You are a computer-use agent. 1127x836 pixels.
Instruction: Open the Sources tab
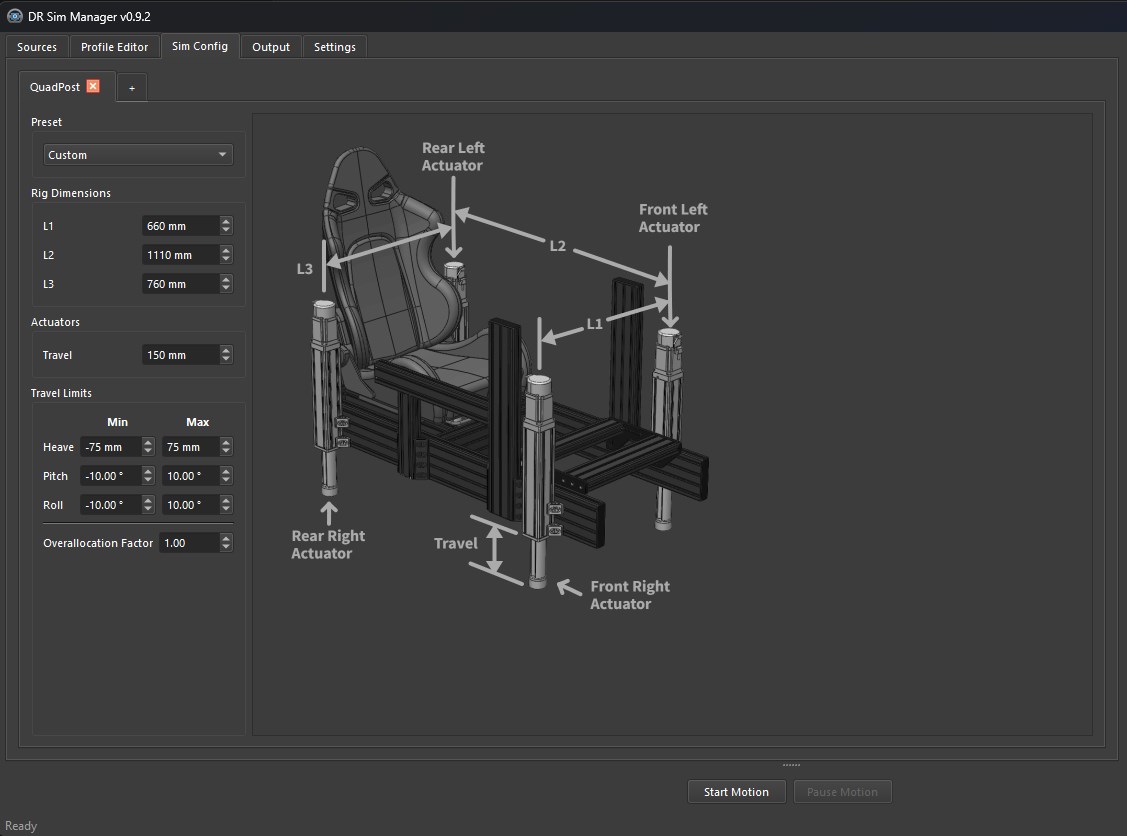click(37, 47)
